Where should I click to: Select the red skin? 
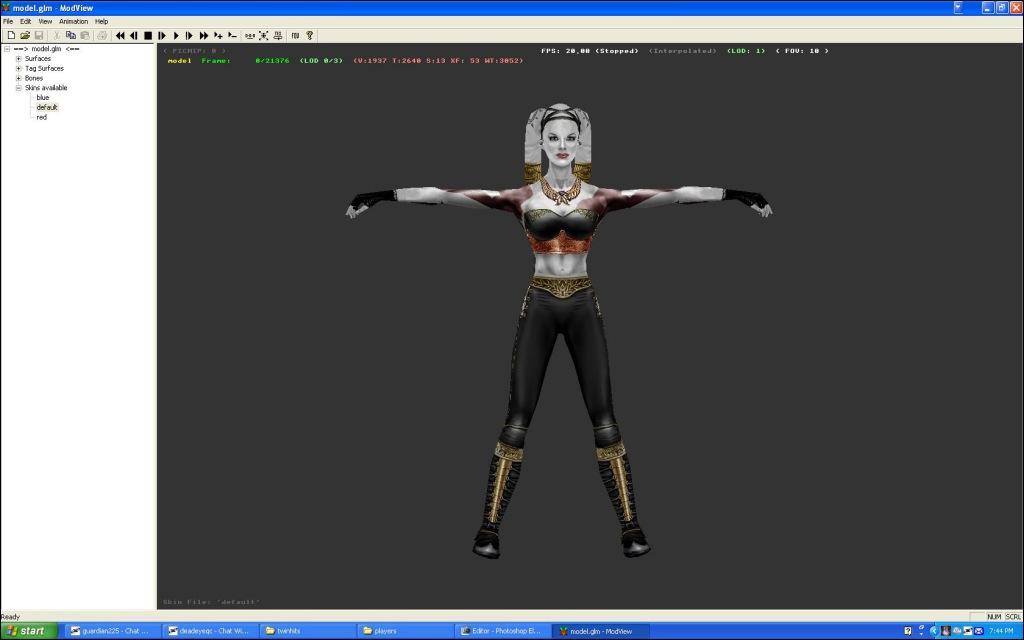(41, 117)
